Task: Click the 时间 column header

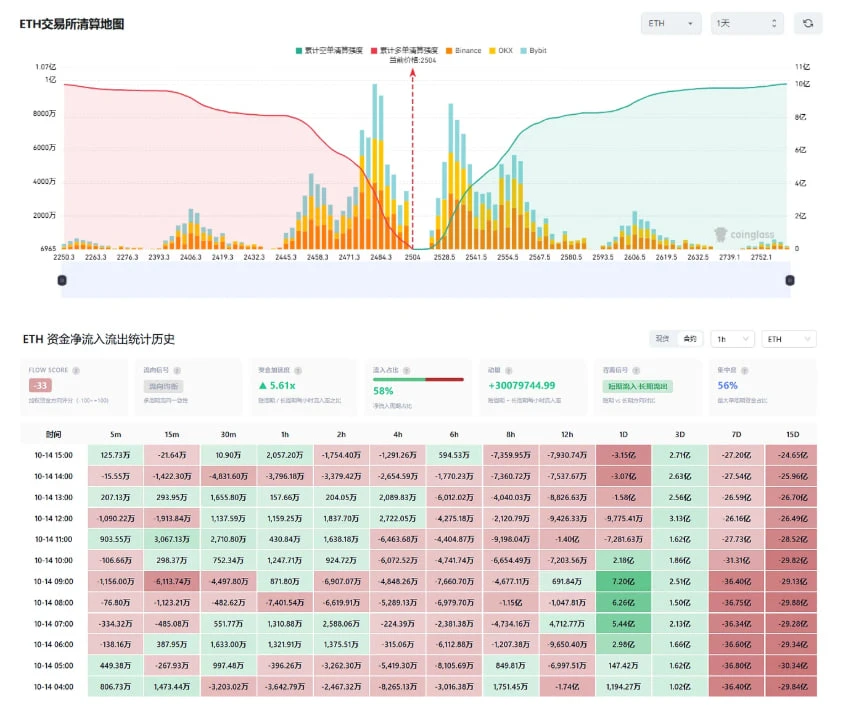Action: pos(54,434)
